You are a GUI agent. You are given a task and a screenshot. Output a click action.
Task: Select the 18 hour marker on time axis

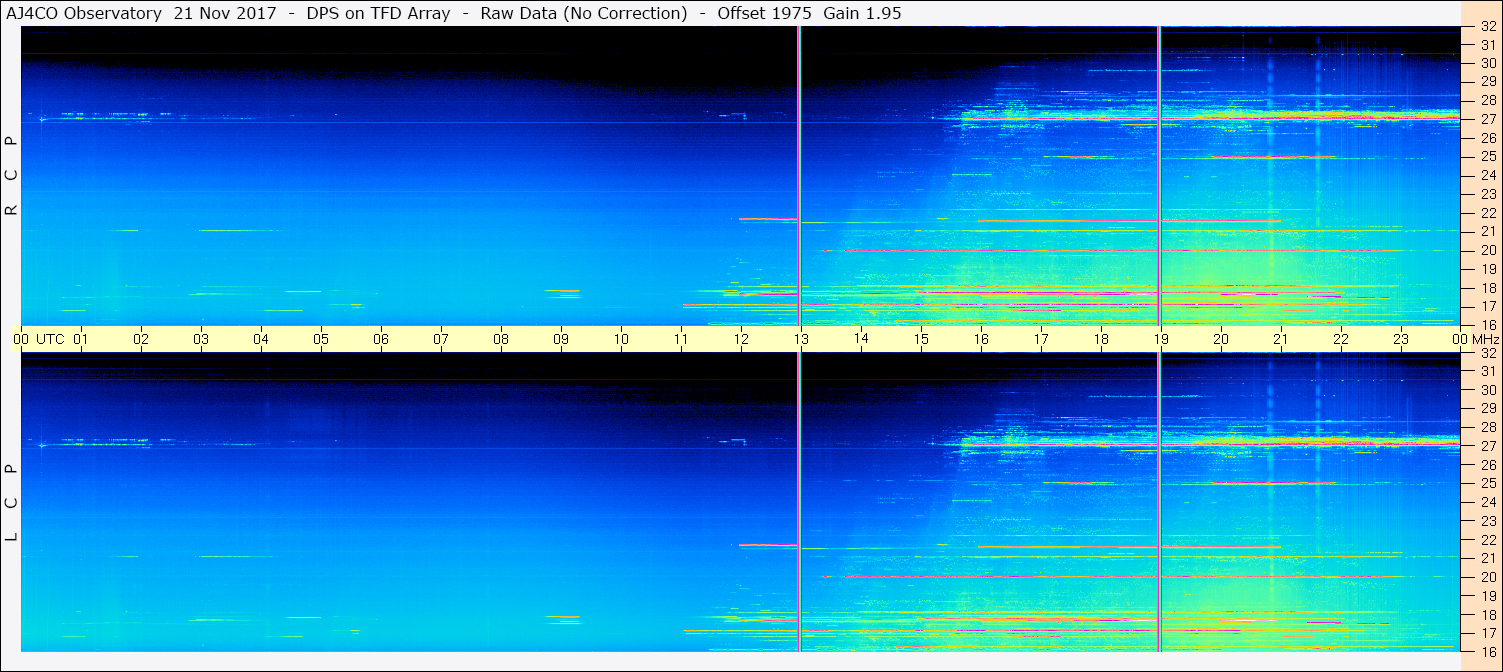(x=1101, y=339)
